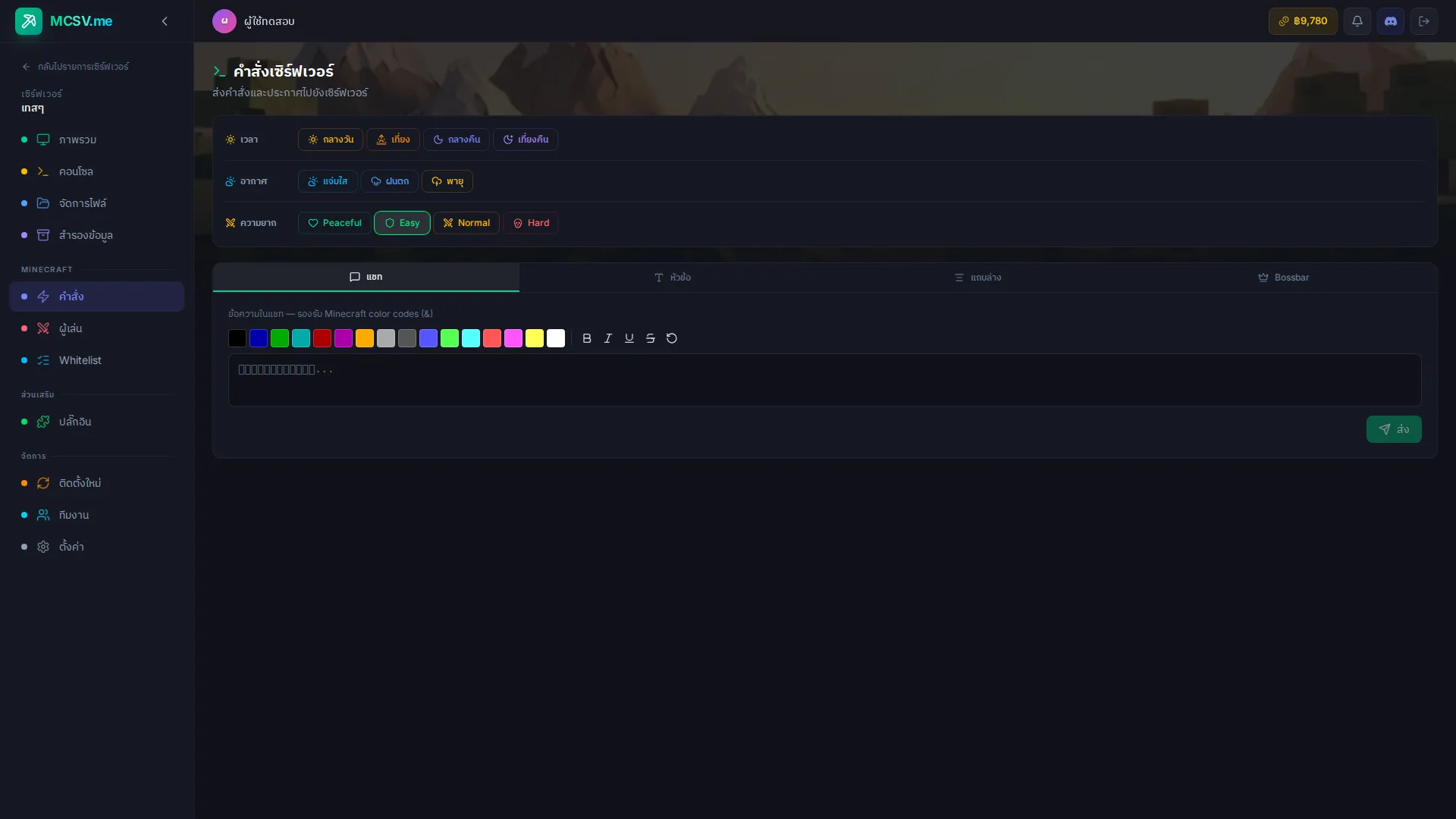This screenshot has width=1456, height=819.
Task: Set difficulty to Hard
Action: 531,223
